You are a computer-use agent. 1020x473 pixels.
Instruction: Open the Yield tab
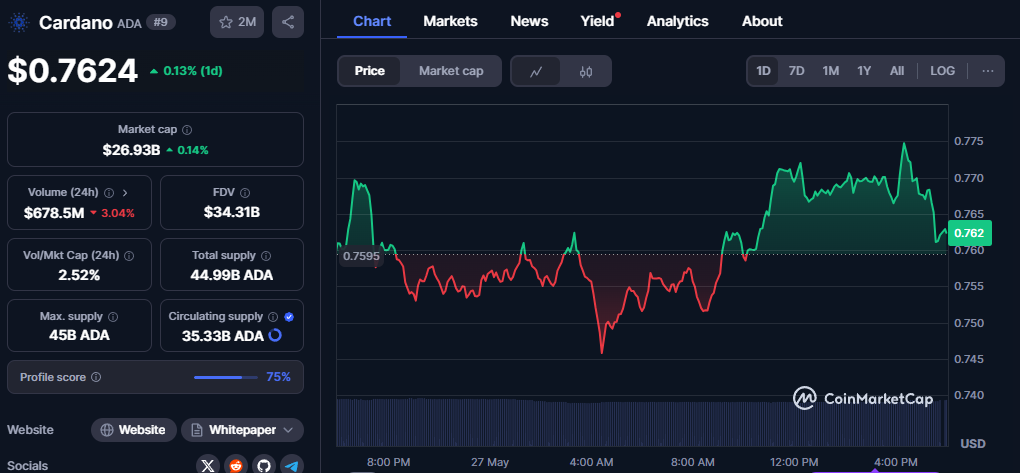tap(598, 21)
